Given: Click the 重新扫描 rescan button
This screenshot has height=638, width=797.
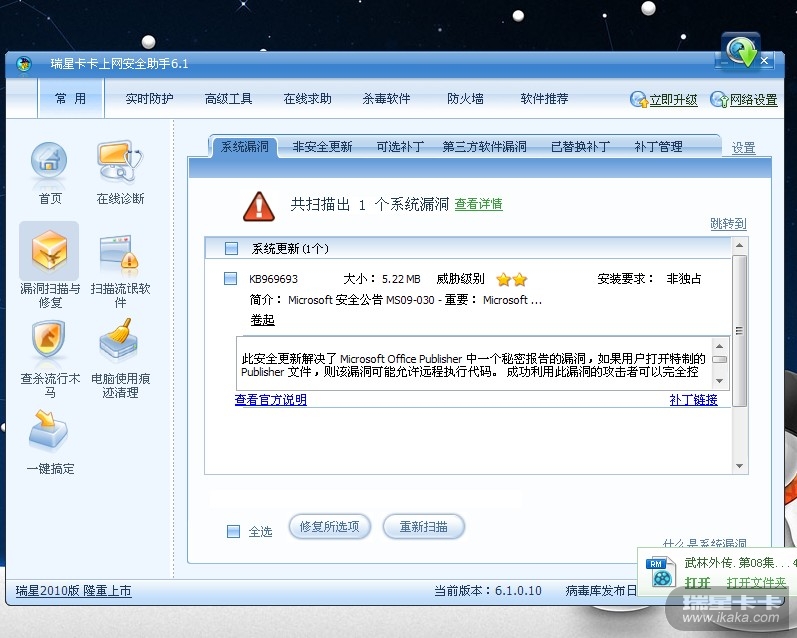Looking at the screenshot, I should pos(423,527).
